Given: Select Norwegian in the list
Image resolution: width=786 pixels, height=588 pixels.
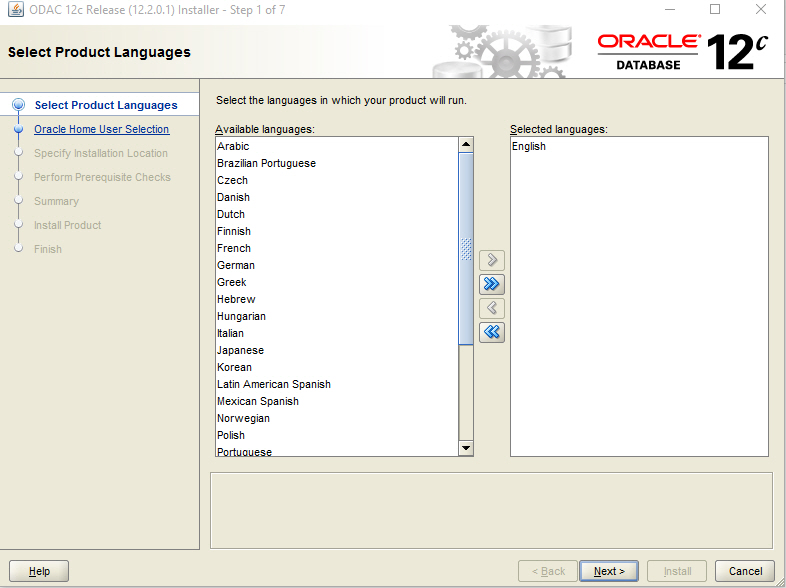Looking at the screenshot, I should click(337, 419).
